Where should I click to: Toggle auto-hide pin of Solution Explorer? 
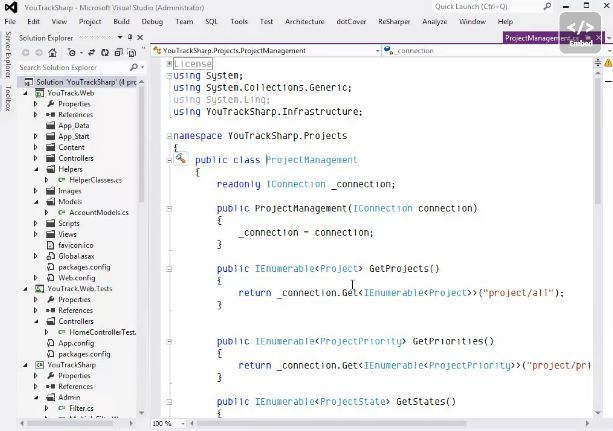point(130,38)
